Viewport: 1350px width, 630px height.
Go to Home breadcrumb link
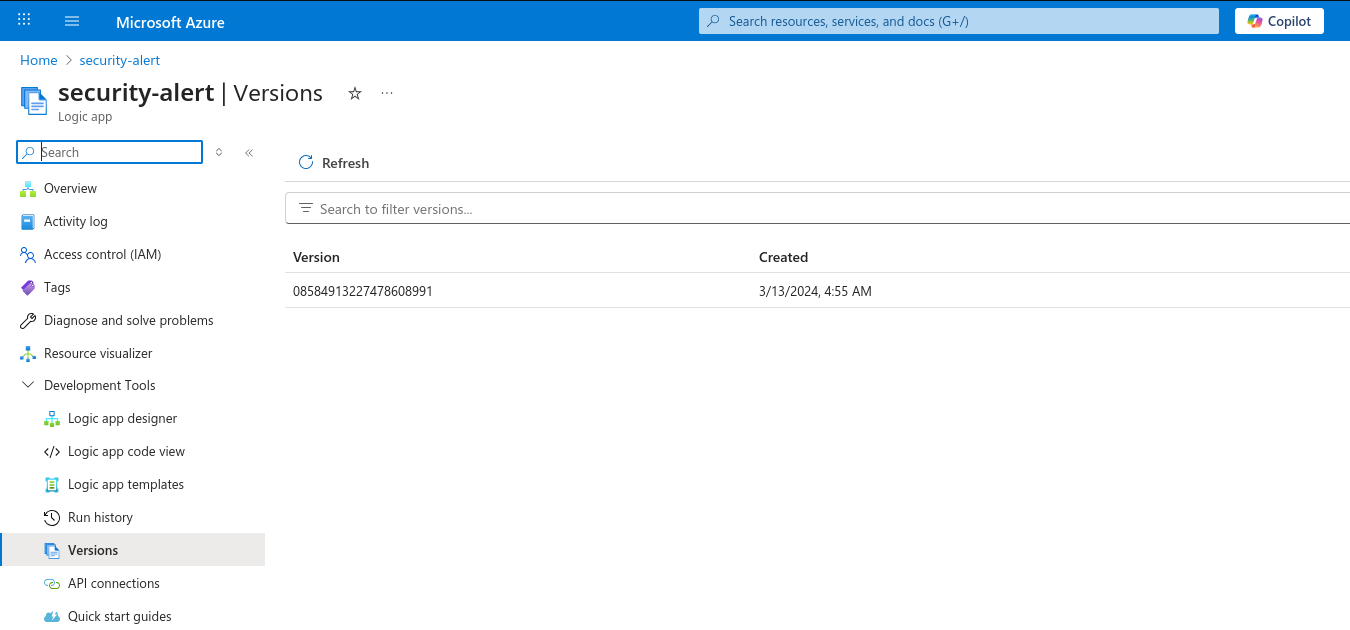(39, 60)
